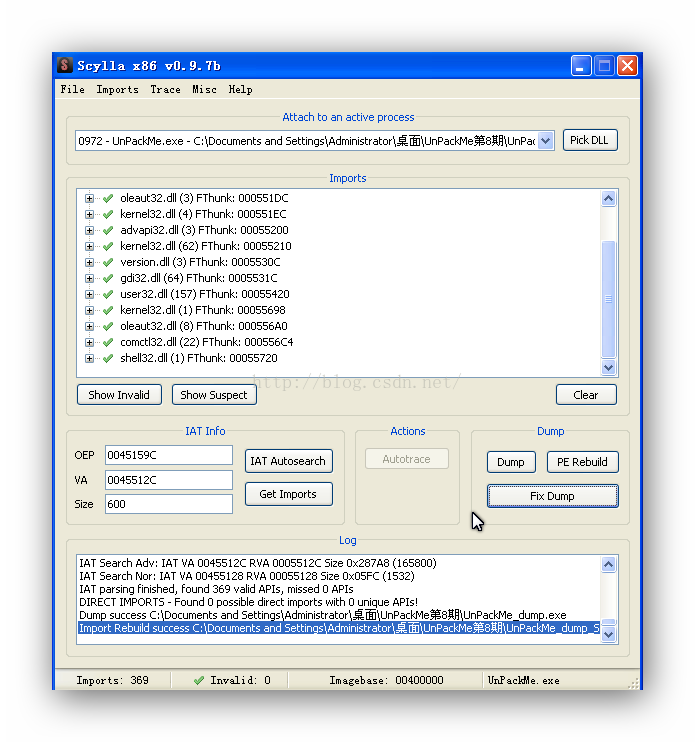Viewport: 695px width, 742px height.
Task: Expand kernel32.dll (4) tree node
Action: point(89,214)
